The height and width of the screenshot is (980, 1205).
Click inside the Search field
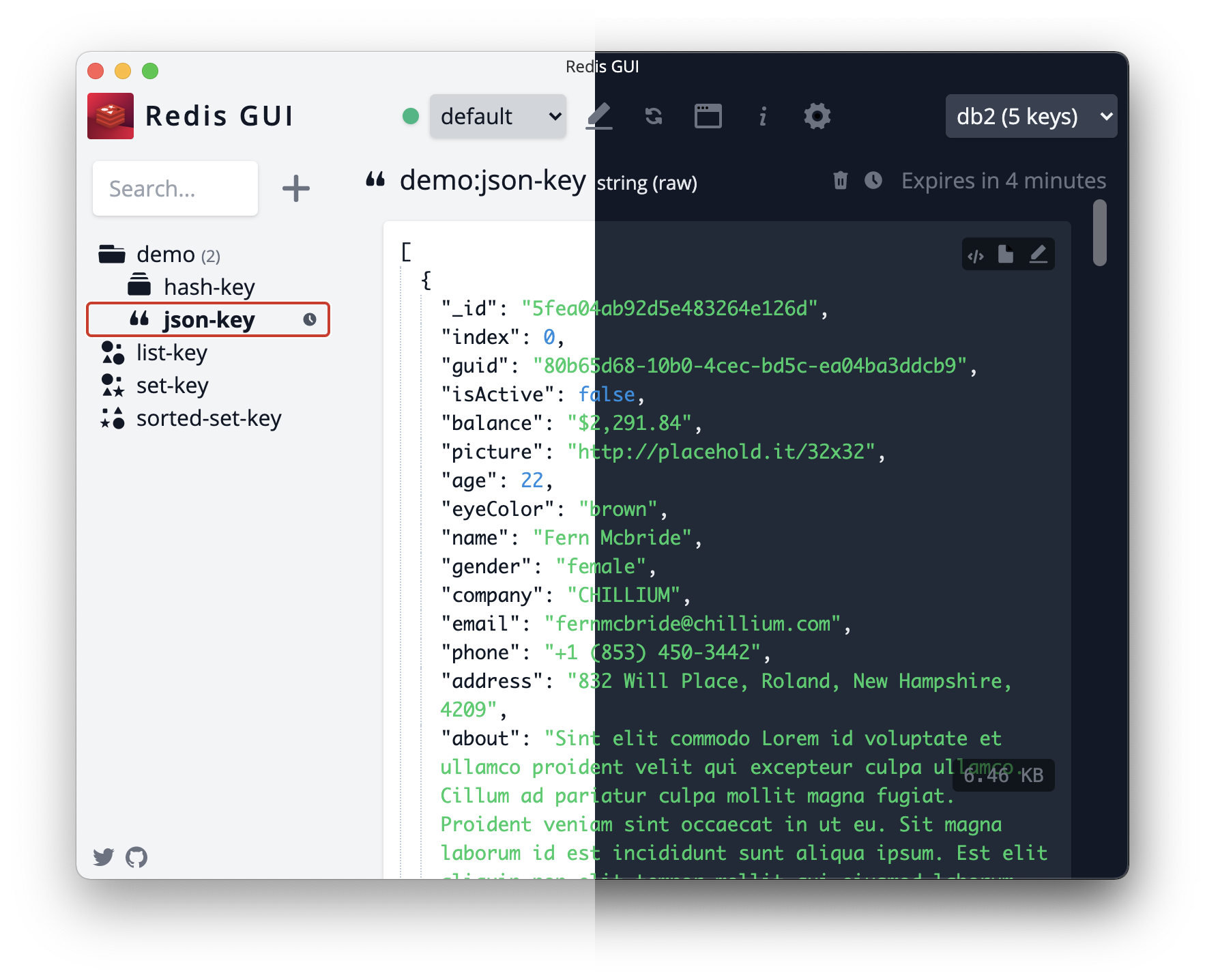[x=175, y=188]
